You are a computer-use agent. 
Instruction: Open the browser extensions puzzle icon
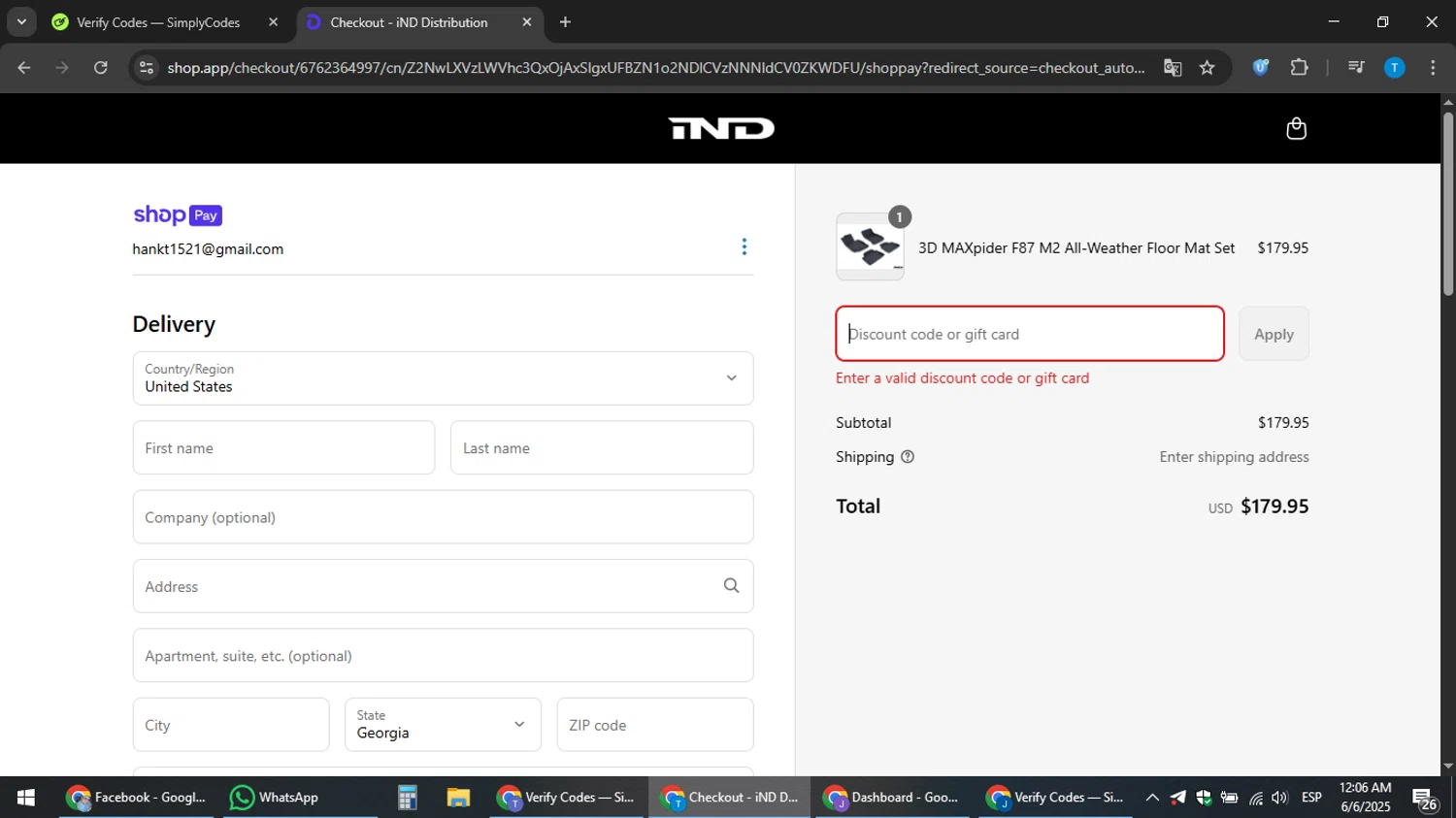(x=1299, y=67)
